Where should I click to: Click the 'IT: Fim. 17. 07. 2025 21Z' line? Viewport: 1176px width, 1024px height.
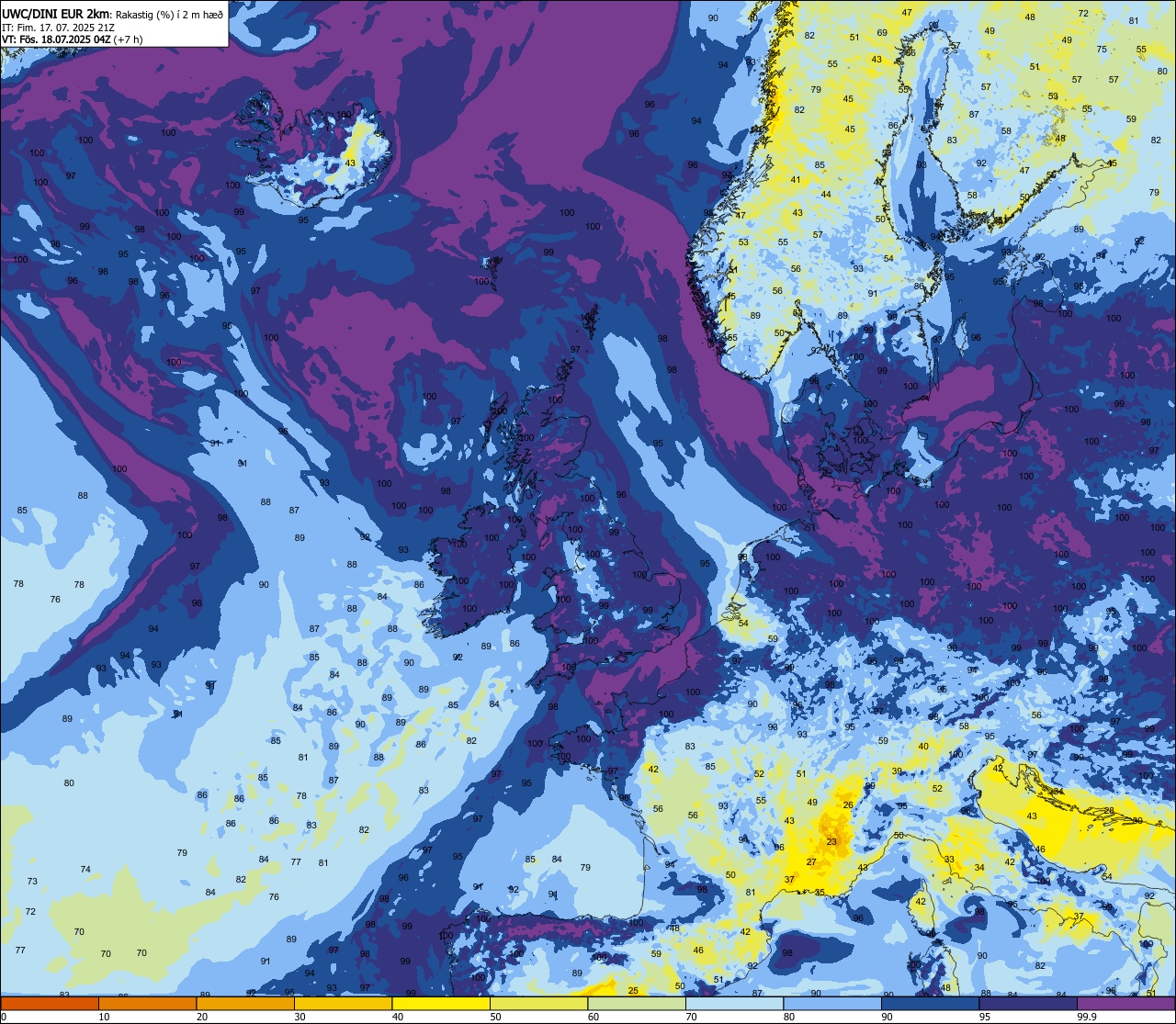pyautogui.click(x=59, y=27)
